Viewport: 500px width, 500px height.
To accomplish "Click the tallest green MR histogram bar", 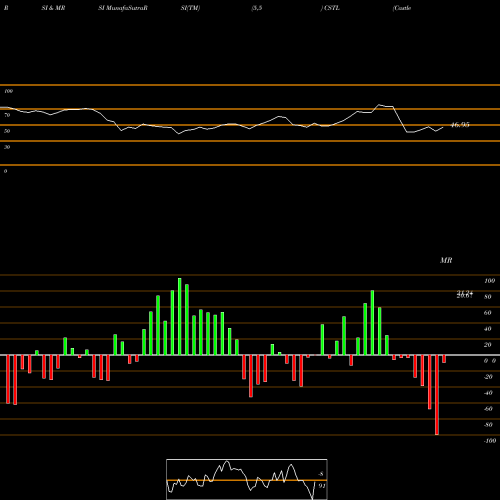I will pyautogui.click(x=180, y=316).
